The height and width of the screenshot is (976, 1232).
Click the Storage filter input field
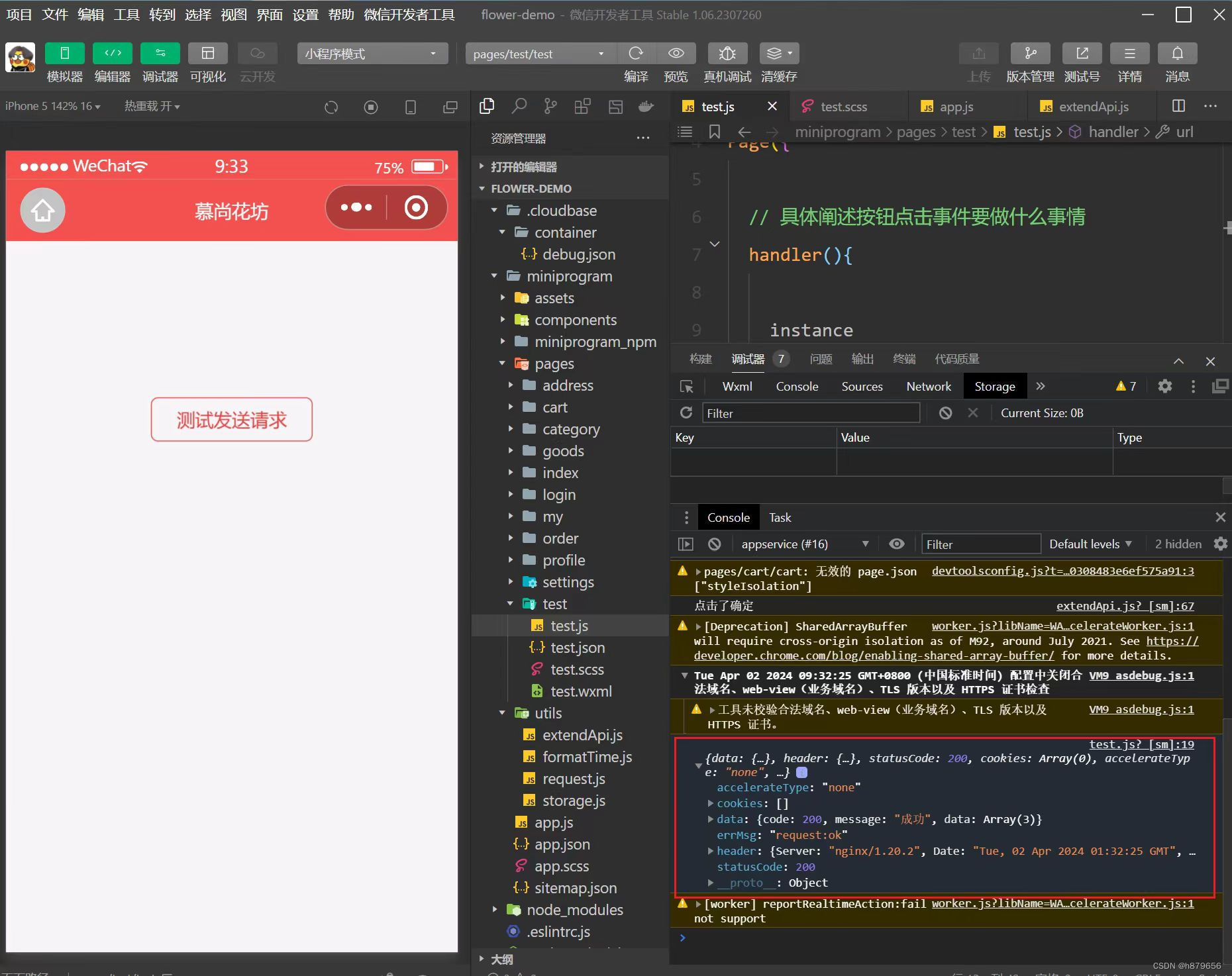pyautogui.click(x=811, y=413)
